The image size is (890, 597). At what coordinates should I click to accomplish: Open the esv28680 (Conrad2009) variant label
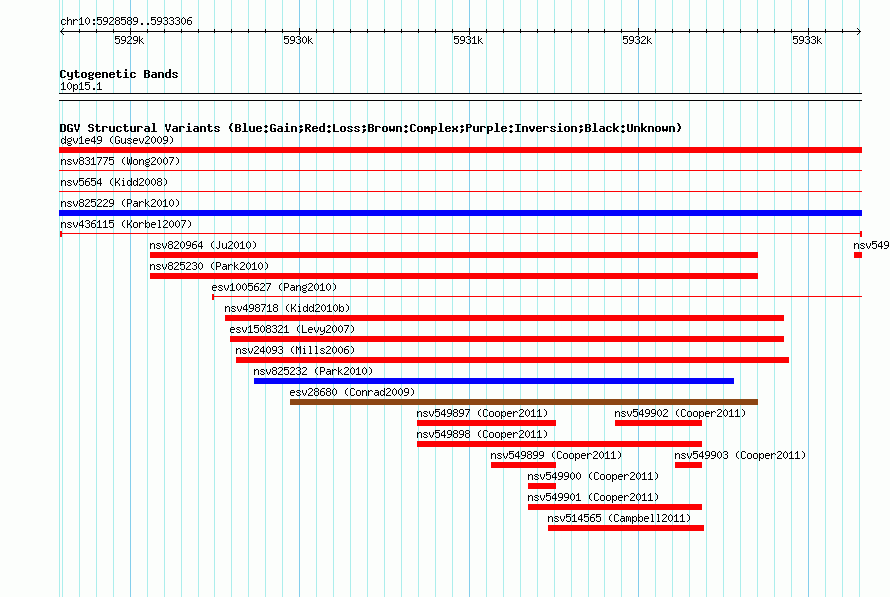pos(352,392)
